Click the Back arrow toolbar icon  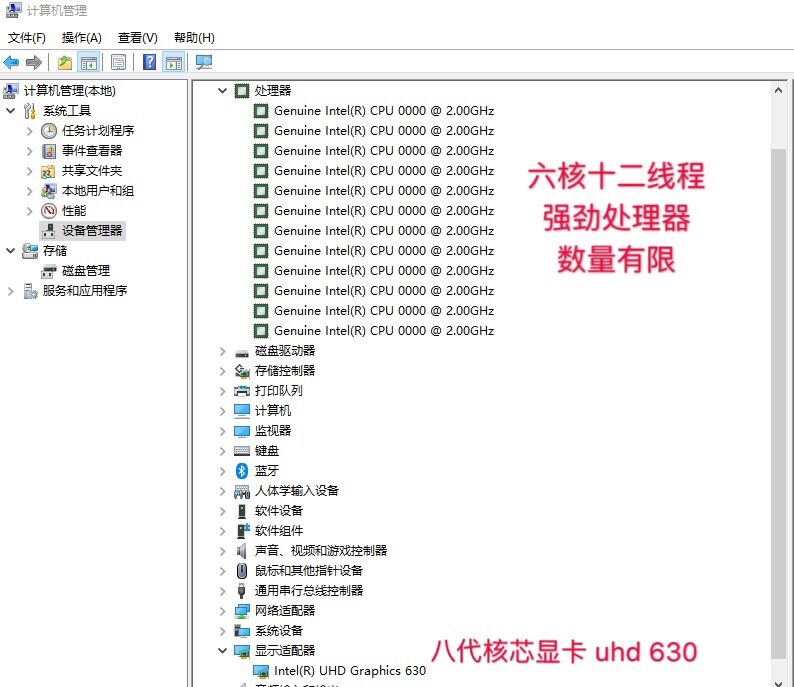[x=11, y=63]
